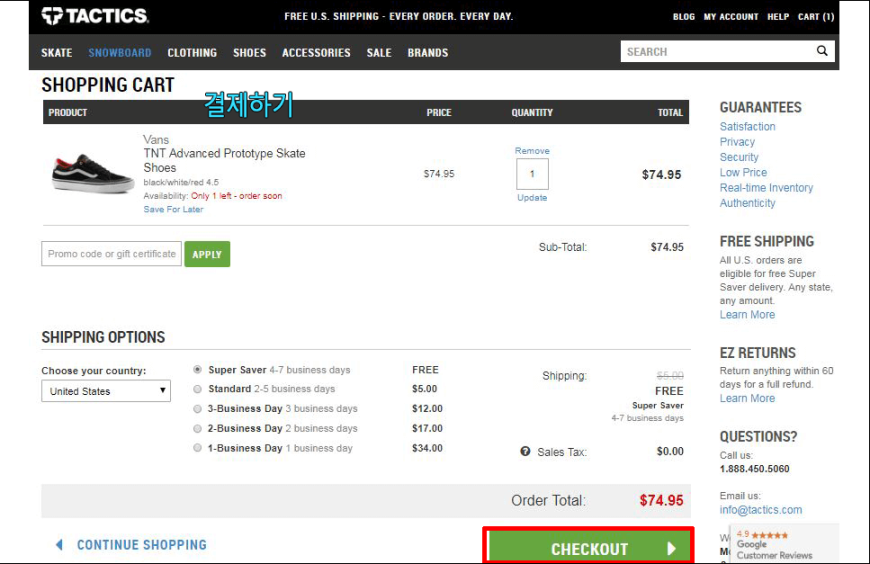The width and height of the screenshot is (870, 564).
Task: Click the left arrow beside Continue Shopping
Action: tap(59, 545)
